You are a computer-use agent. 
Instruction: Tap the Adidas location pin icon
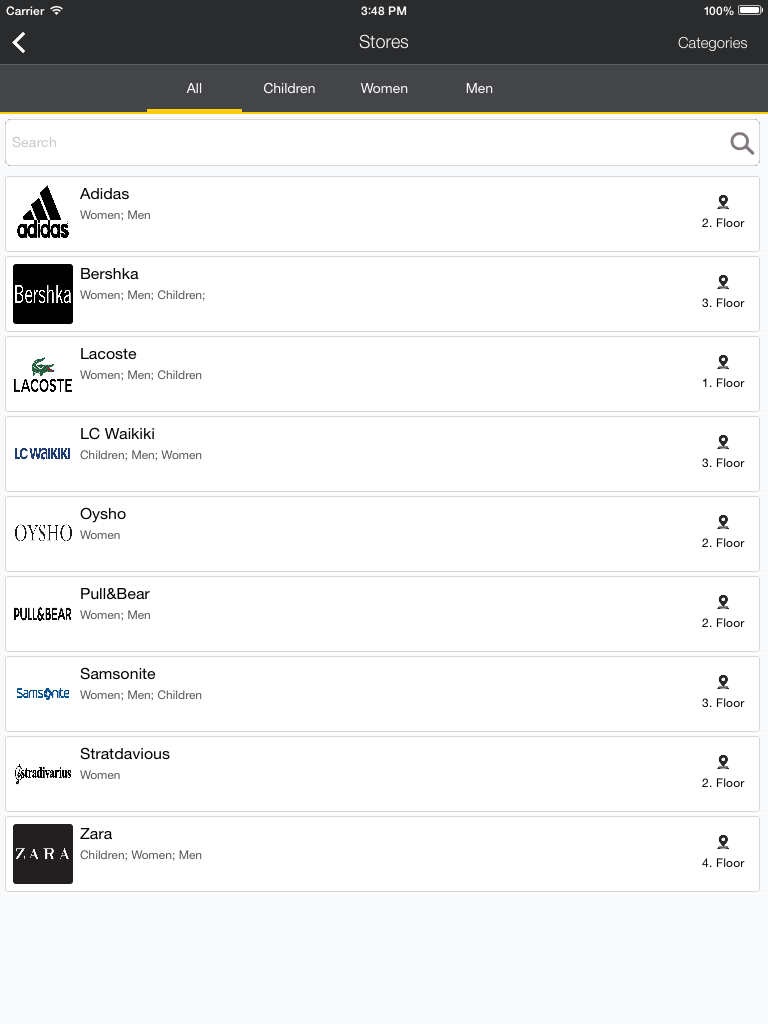point(723,202)
